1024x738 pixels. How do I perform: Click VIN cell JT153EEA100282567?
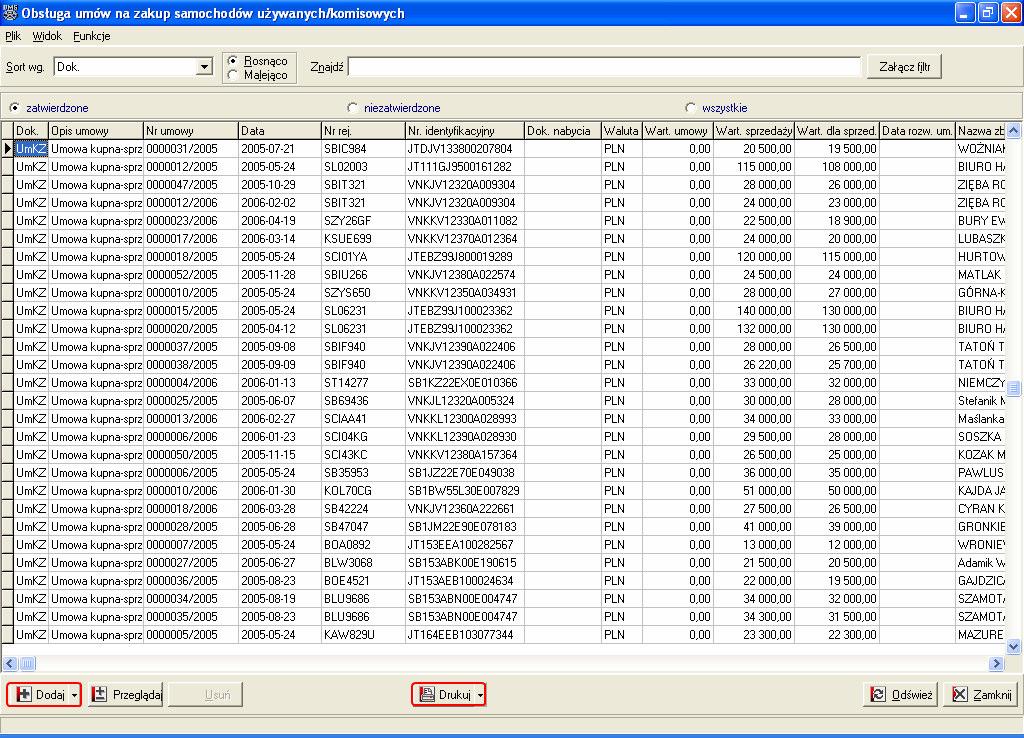point(465,545)
